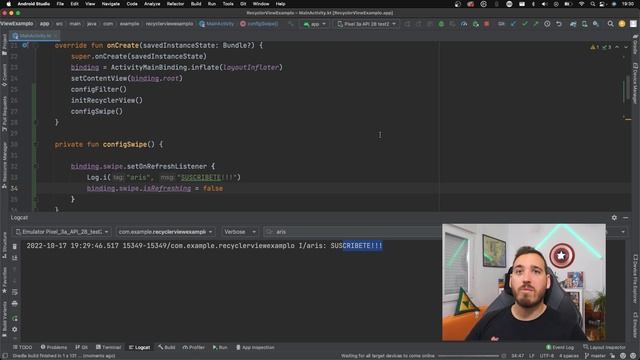Open Logcat settings gear in left strip
This screenshot has width=640, height=360.
click(x=15, y=329)
